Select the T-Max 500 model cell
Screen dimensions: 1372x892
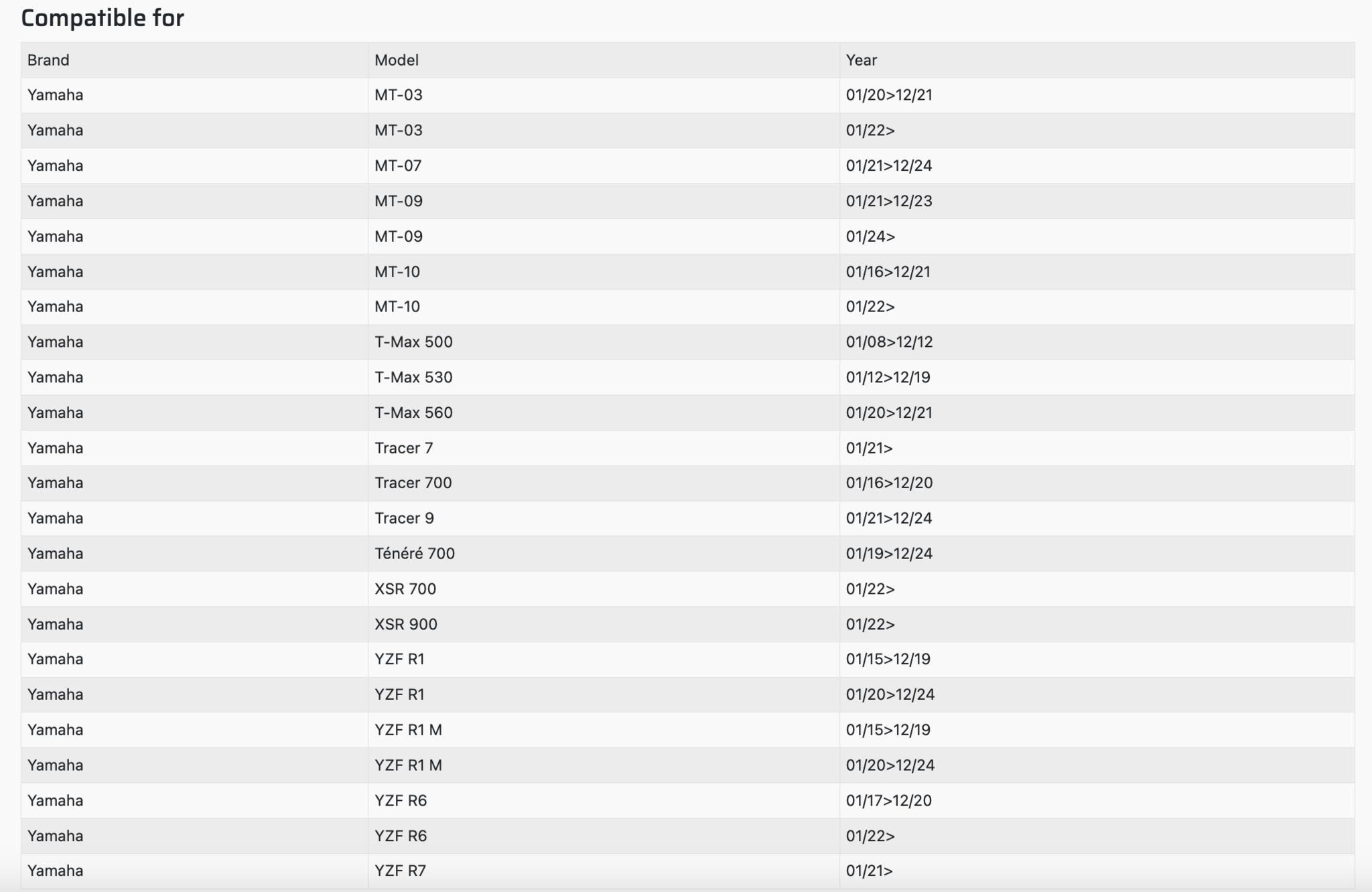[413, 342]
